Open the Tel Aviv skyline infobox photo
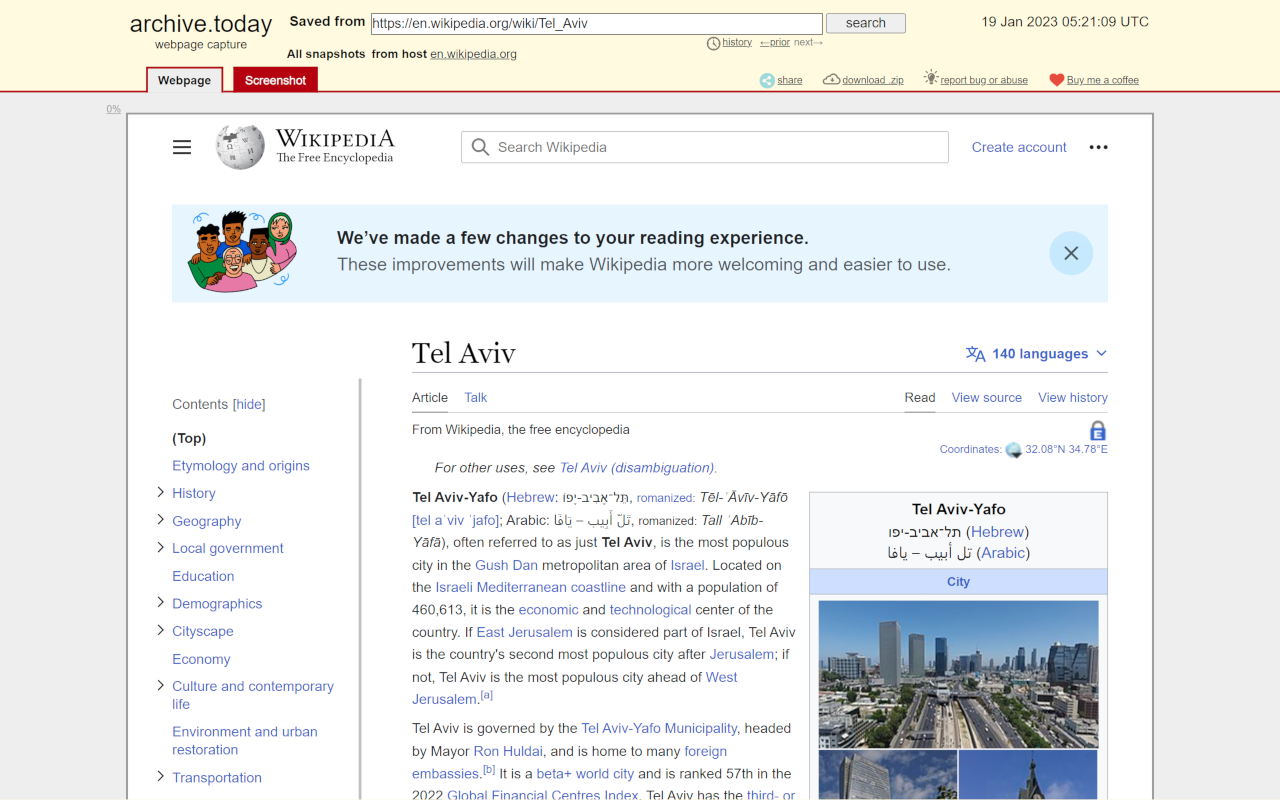 [x=958, y=674]
